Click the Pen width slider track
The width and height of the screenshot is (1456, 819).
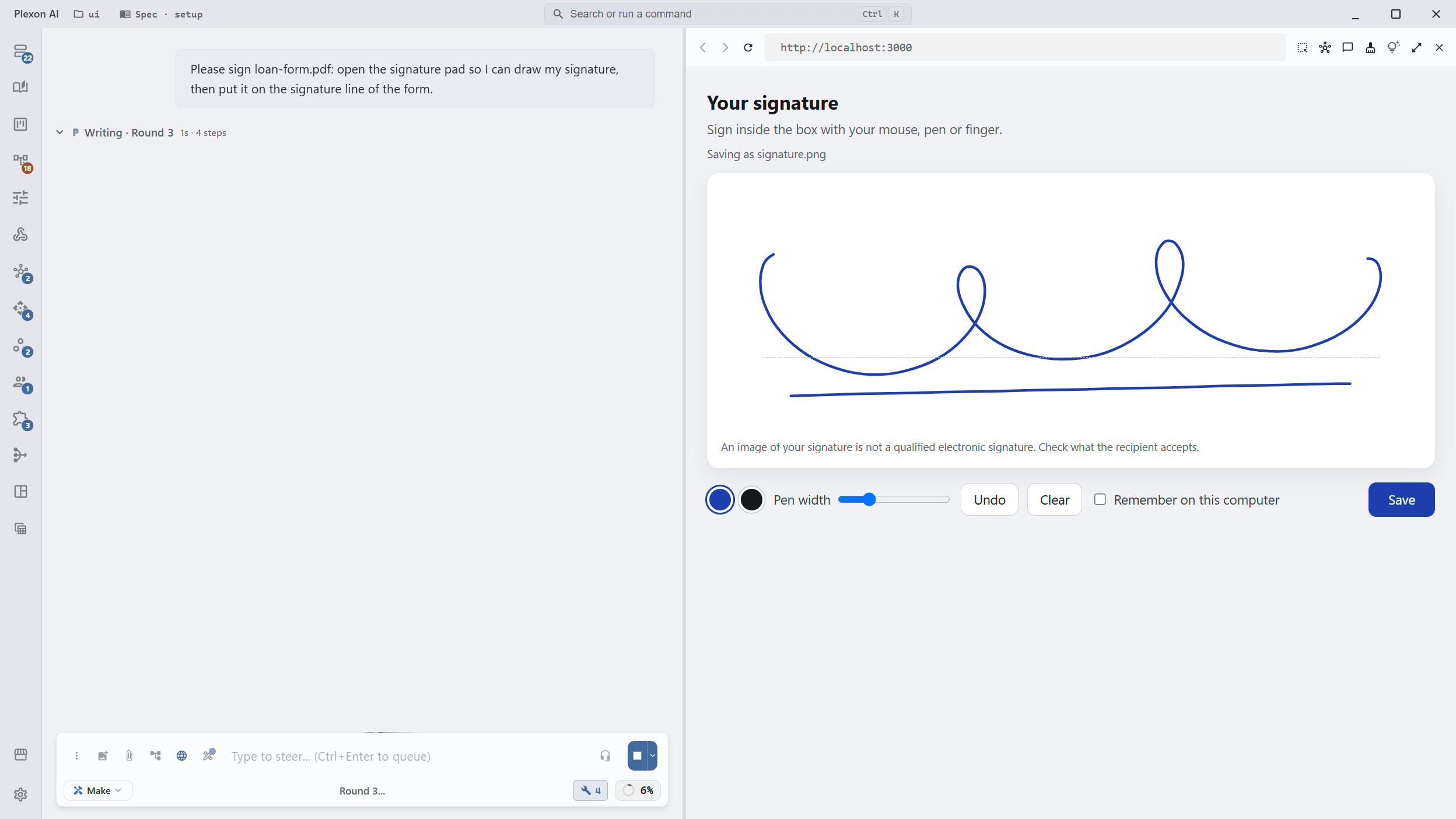(894, 499)
